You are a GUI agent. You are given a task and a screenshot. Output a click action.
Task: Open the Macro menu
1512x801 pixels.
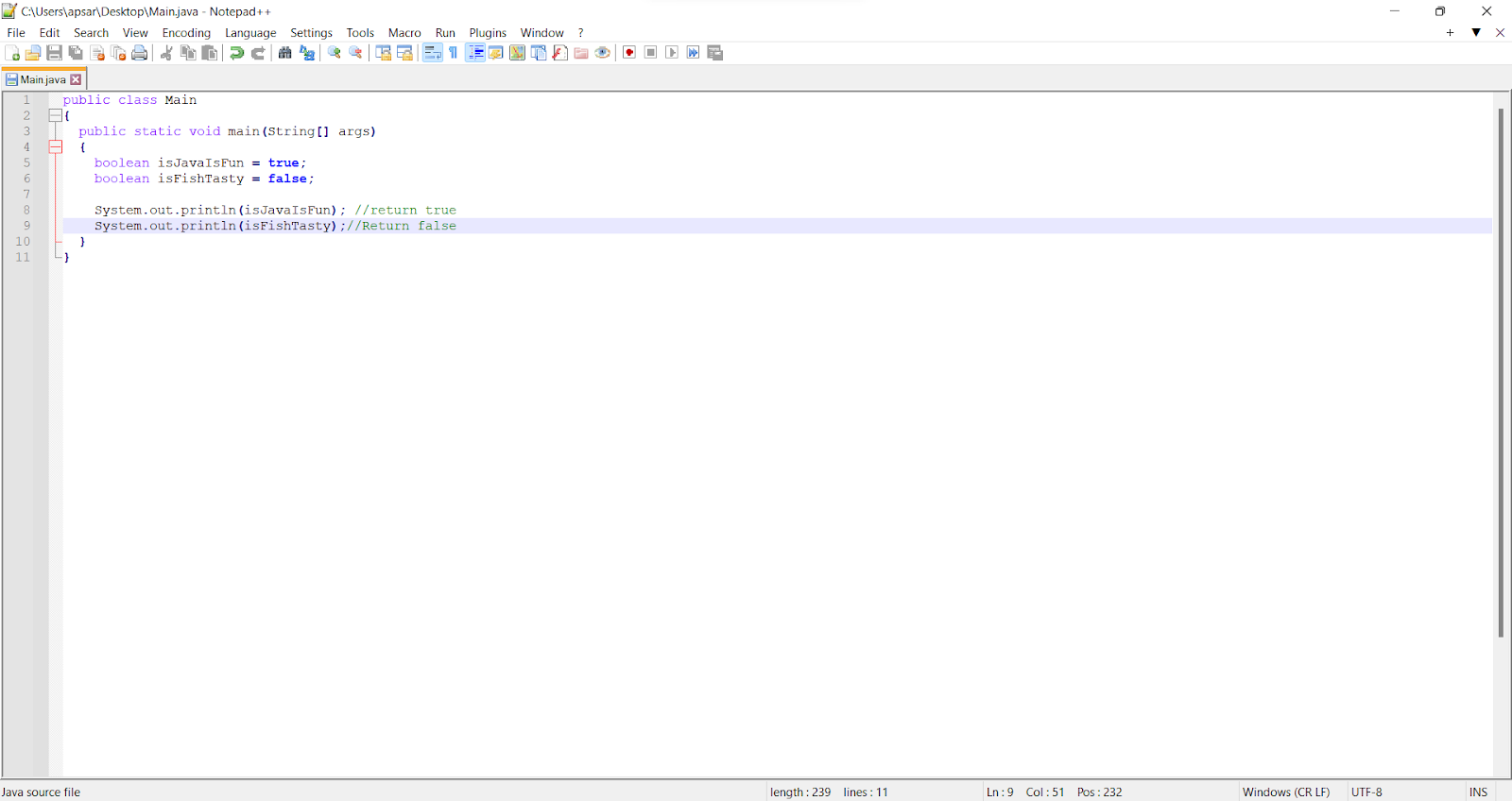(x=404, y=33)
